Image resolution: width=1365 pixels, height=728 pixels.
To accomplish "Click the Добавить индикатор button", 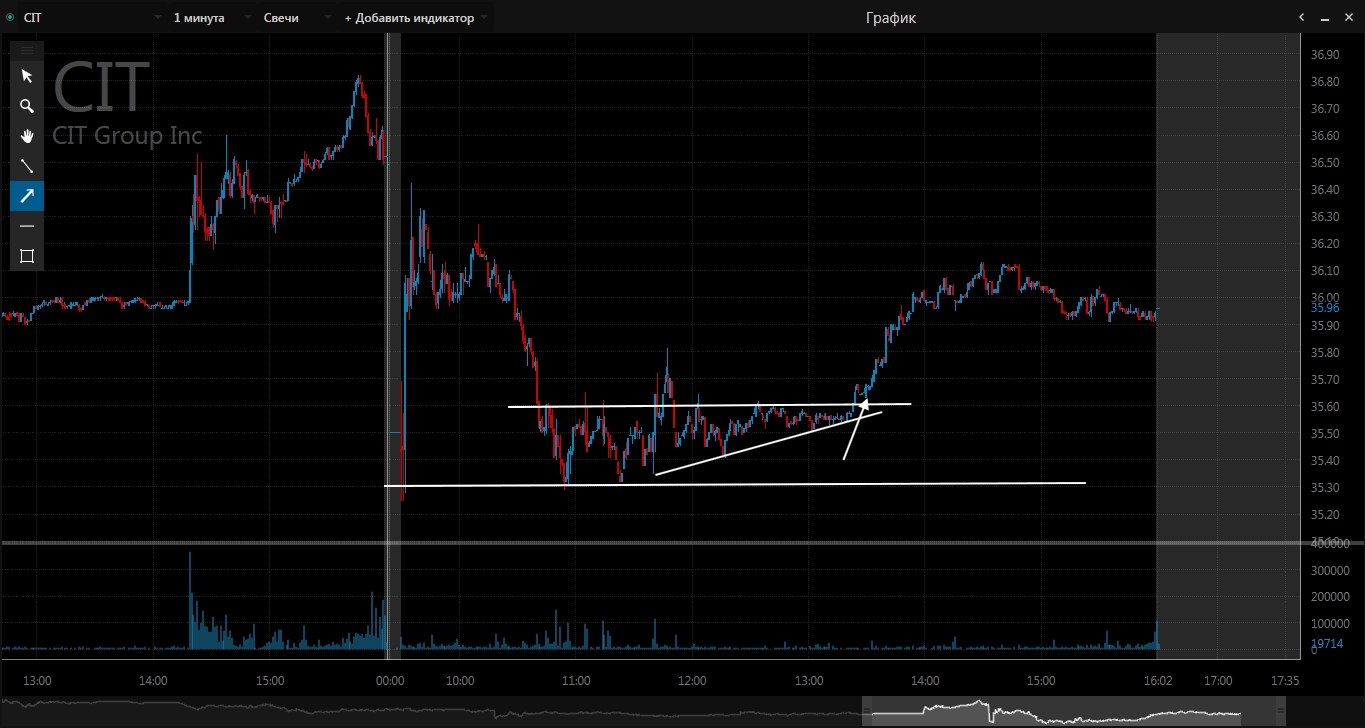I will click(408, 18).
